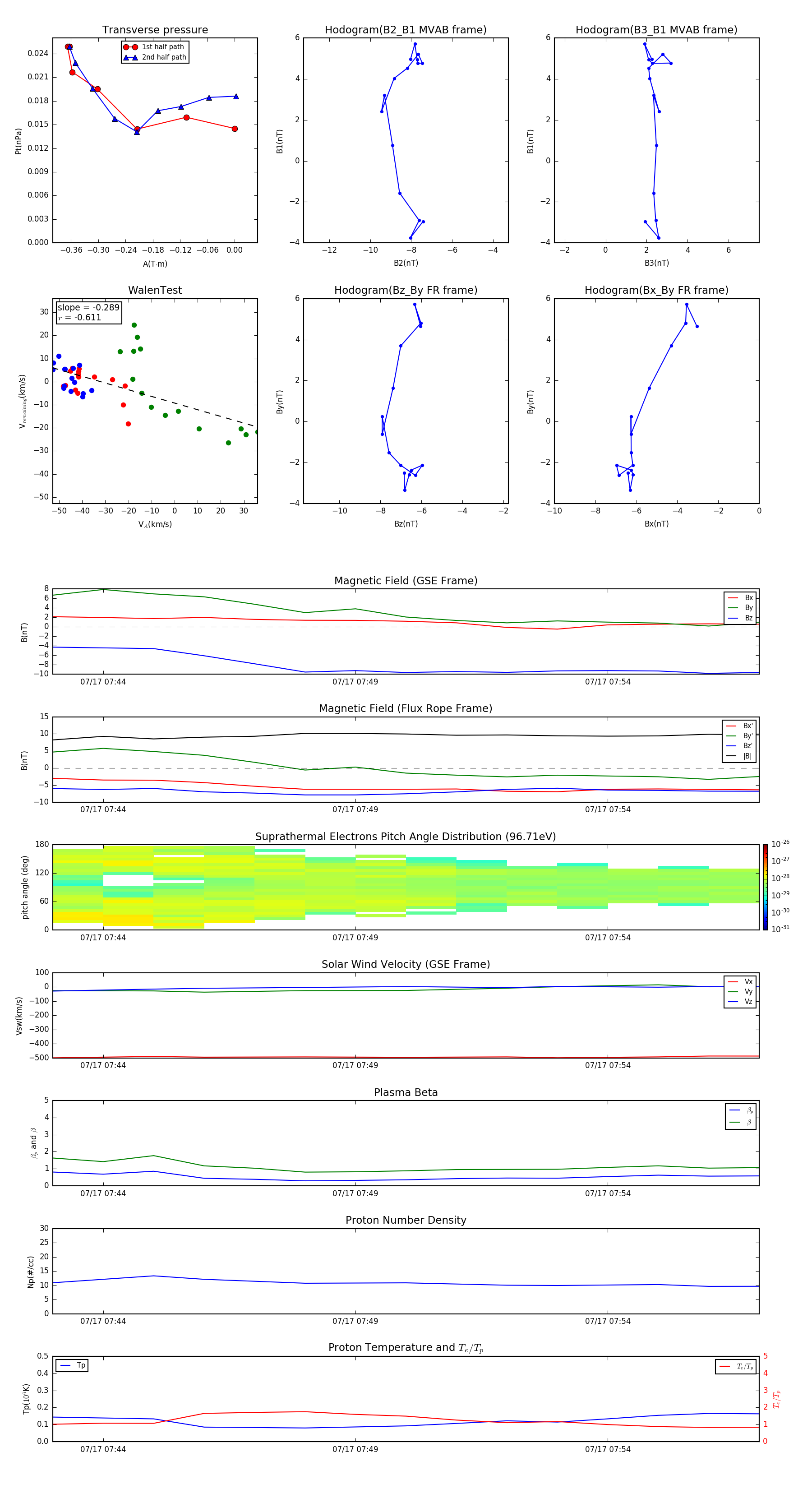Click the pitch angle colorbar

(765, 887)
